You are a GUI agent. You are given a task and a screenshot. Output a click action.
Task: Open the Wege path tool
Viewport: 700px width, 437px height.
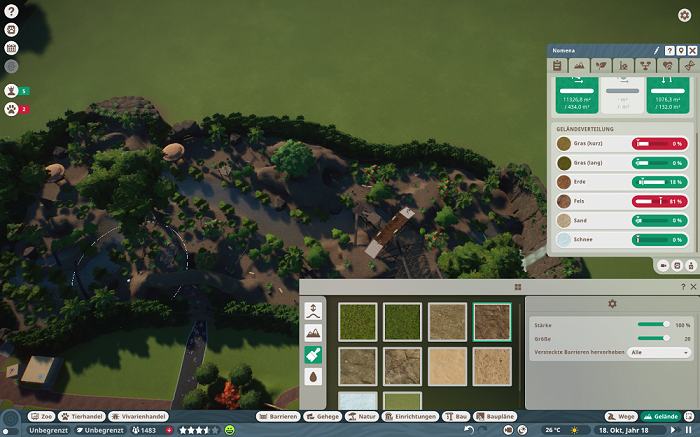(621, 416)
